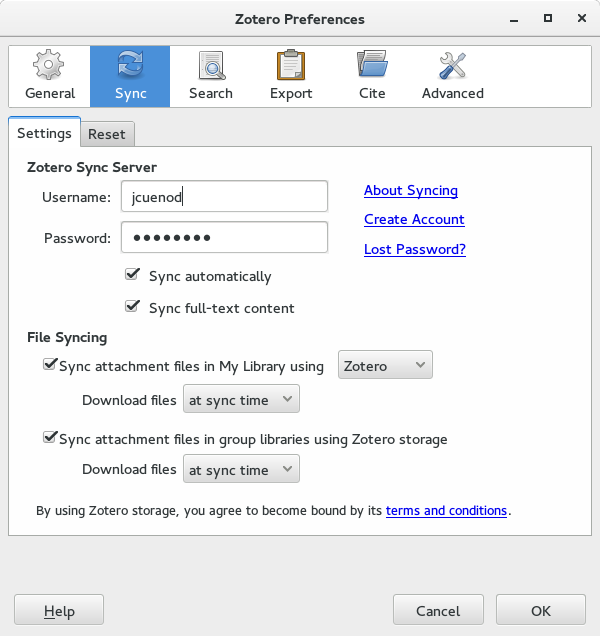This screenshot has width=600, height=636.
Task: Open the Advanced preferences pane
Action: click(453, 76)
